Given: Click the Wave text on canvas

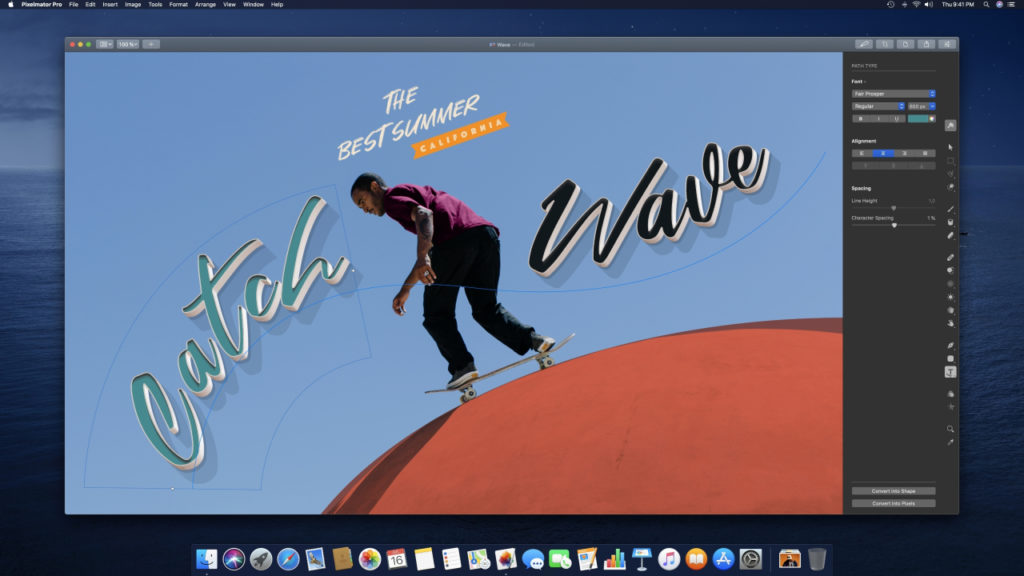Looking at the screenshot, I should click(x=650, y=209).
